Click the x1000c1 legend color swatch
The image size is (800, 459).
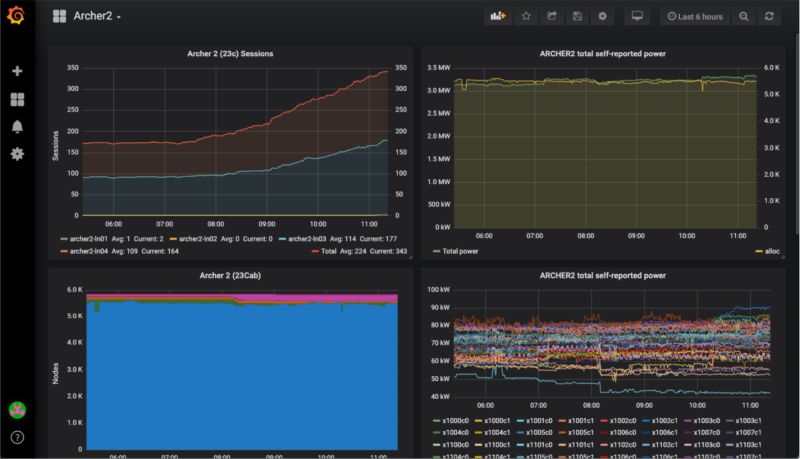(479, 421)
